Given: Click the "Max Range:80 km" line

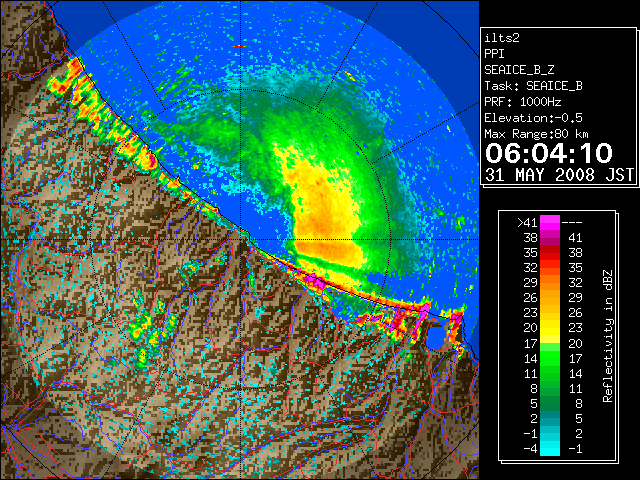Looking at the screenshot, I should (536, 134).
